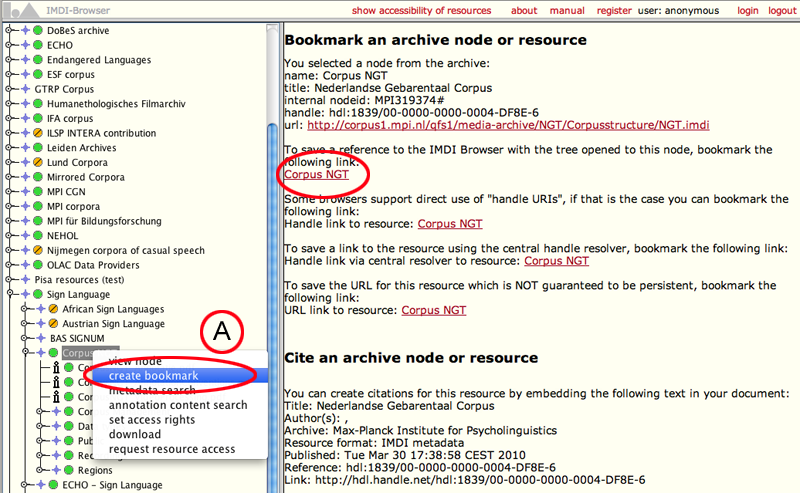Click green icon next to Humanethologisches Filmarchiv

tap(38, 104)
